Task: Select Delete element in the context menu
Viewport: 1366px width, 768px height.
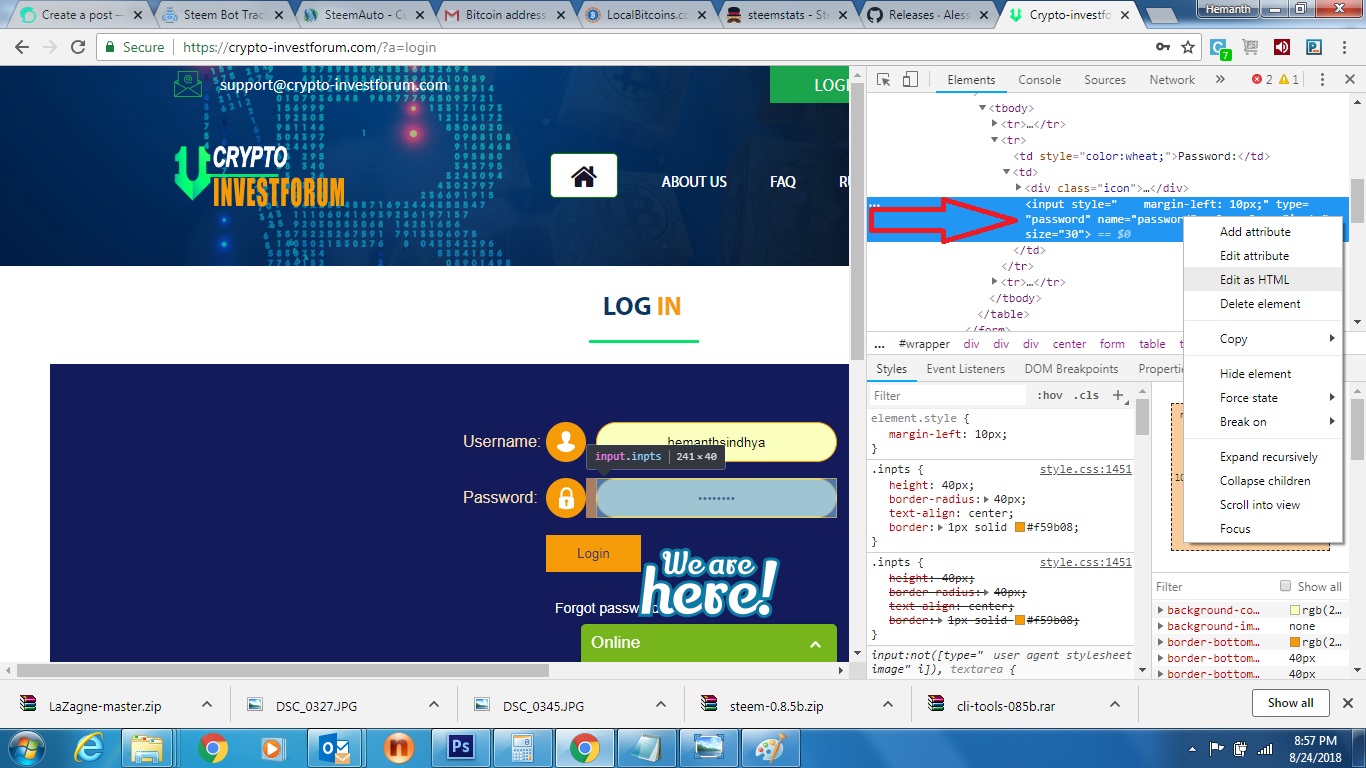Action: click(1262, 304)
